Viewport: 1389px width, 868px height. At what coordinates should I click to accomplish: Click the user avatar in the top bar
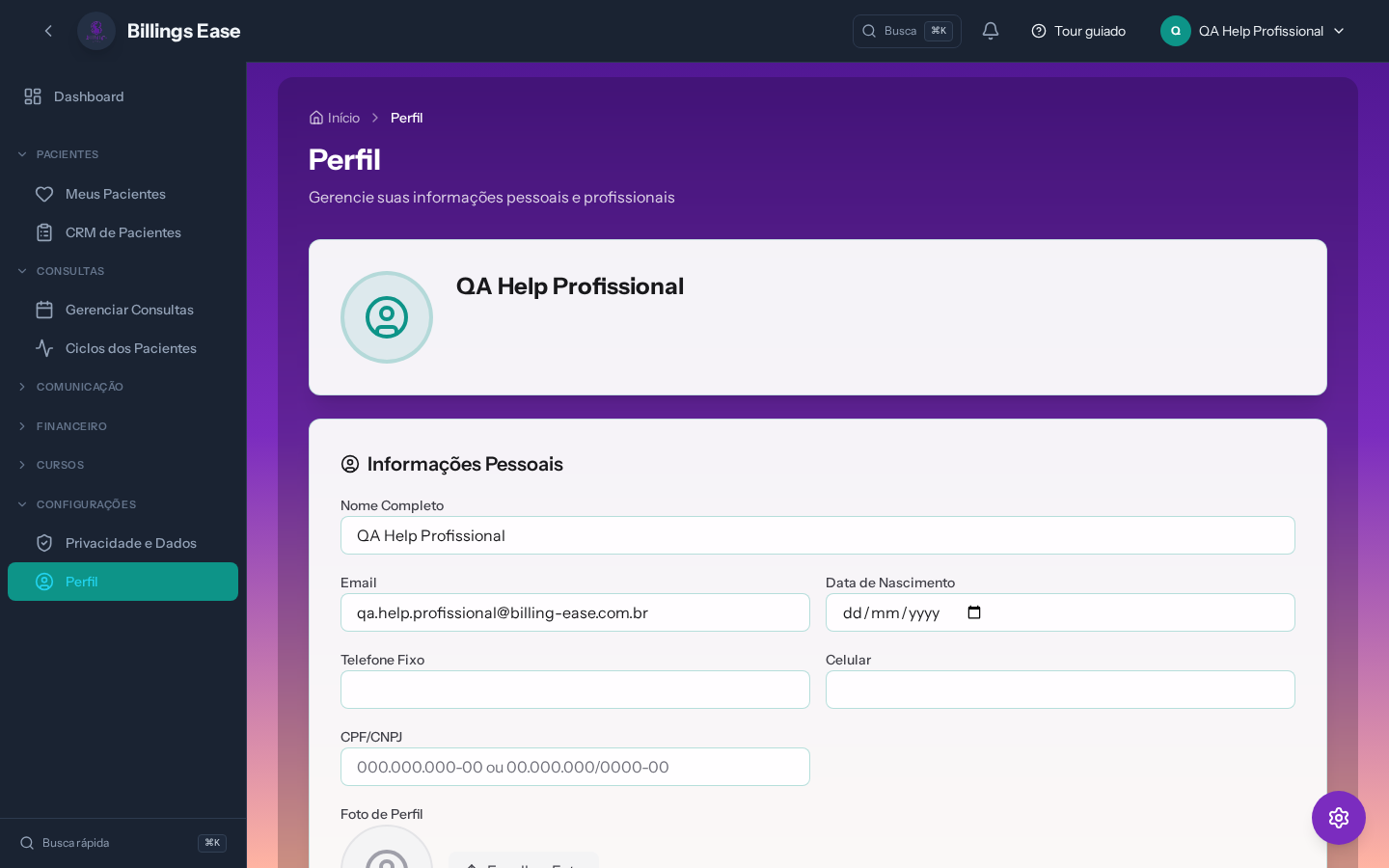(1175, 31)
